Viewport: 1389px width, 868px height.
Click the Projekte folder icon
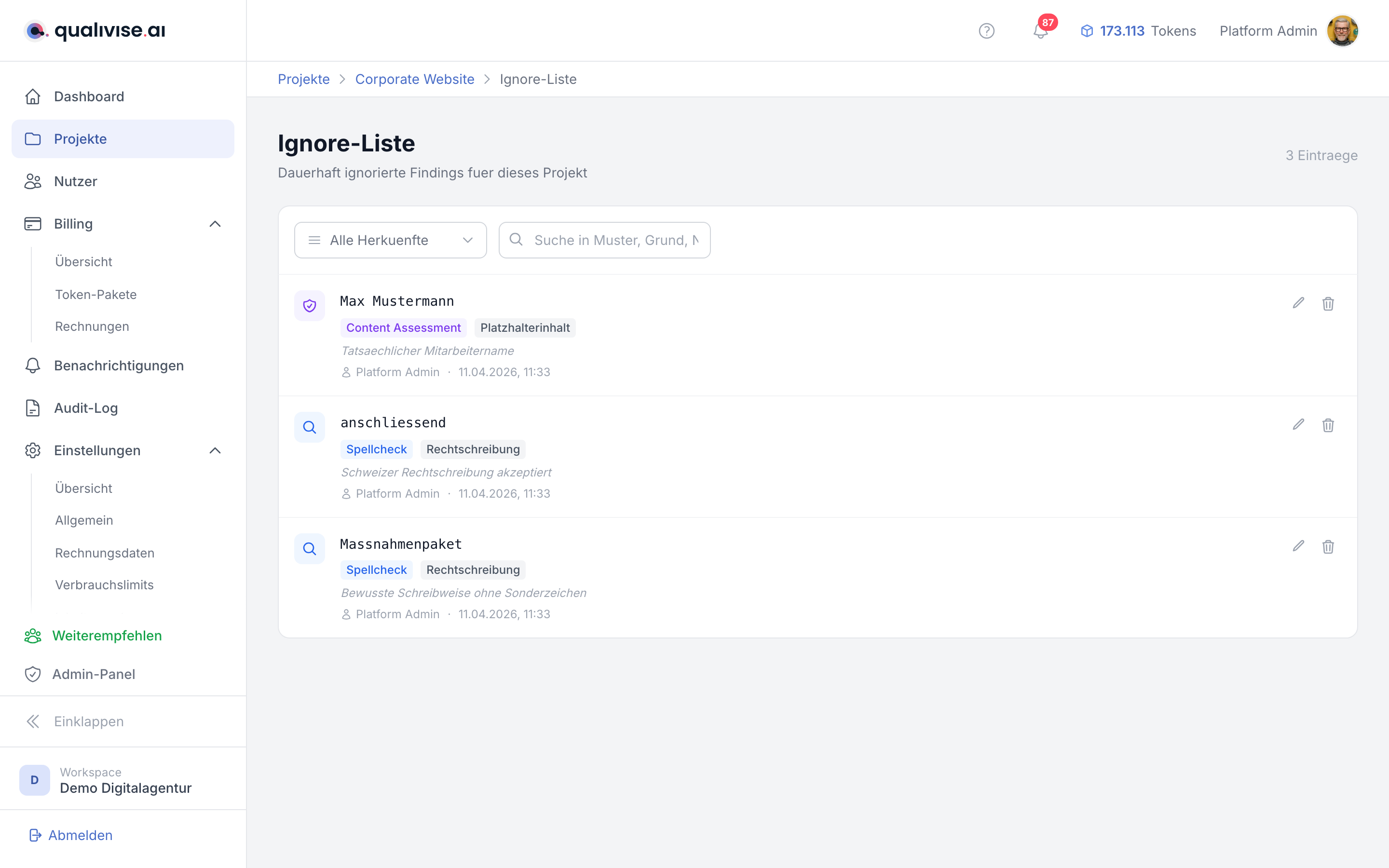pyautogui.click(x=33, y=139)
